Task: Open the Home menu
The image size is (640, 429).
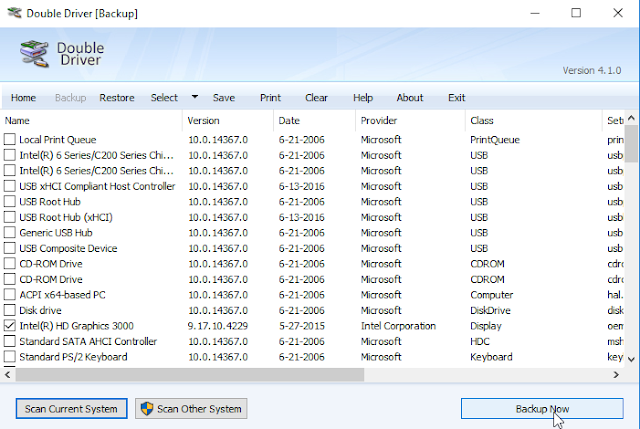Action: tap(23, 98)
